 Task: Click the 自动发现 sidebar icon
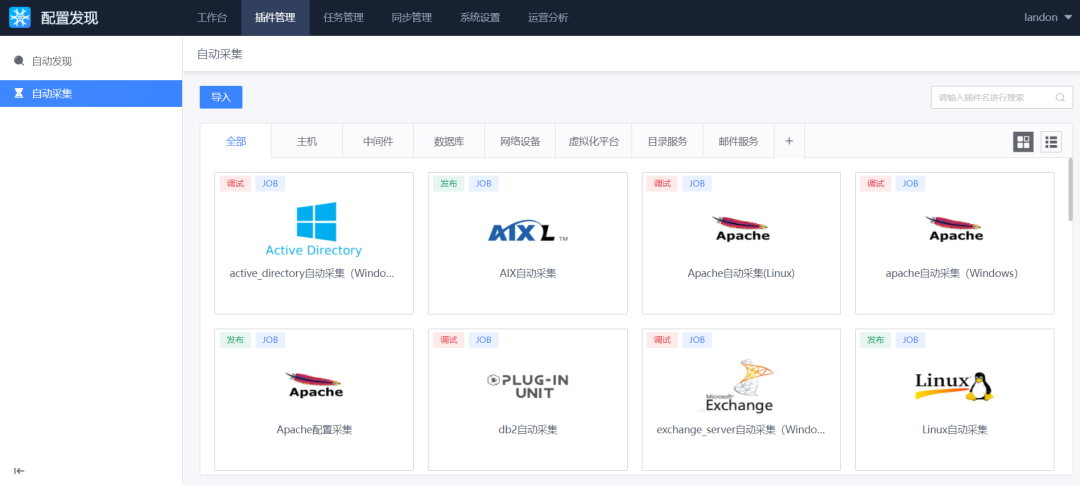coord(19,61)
